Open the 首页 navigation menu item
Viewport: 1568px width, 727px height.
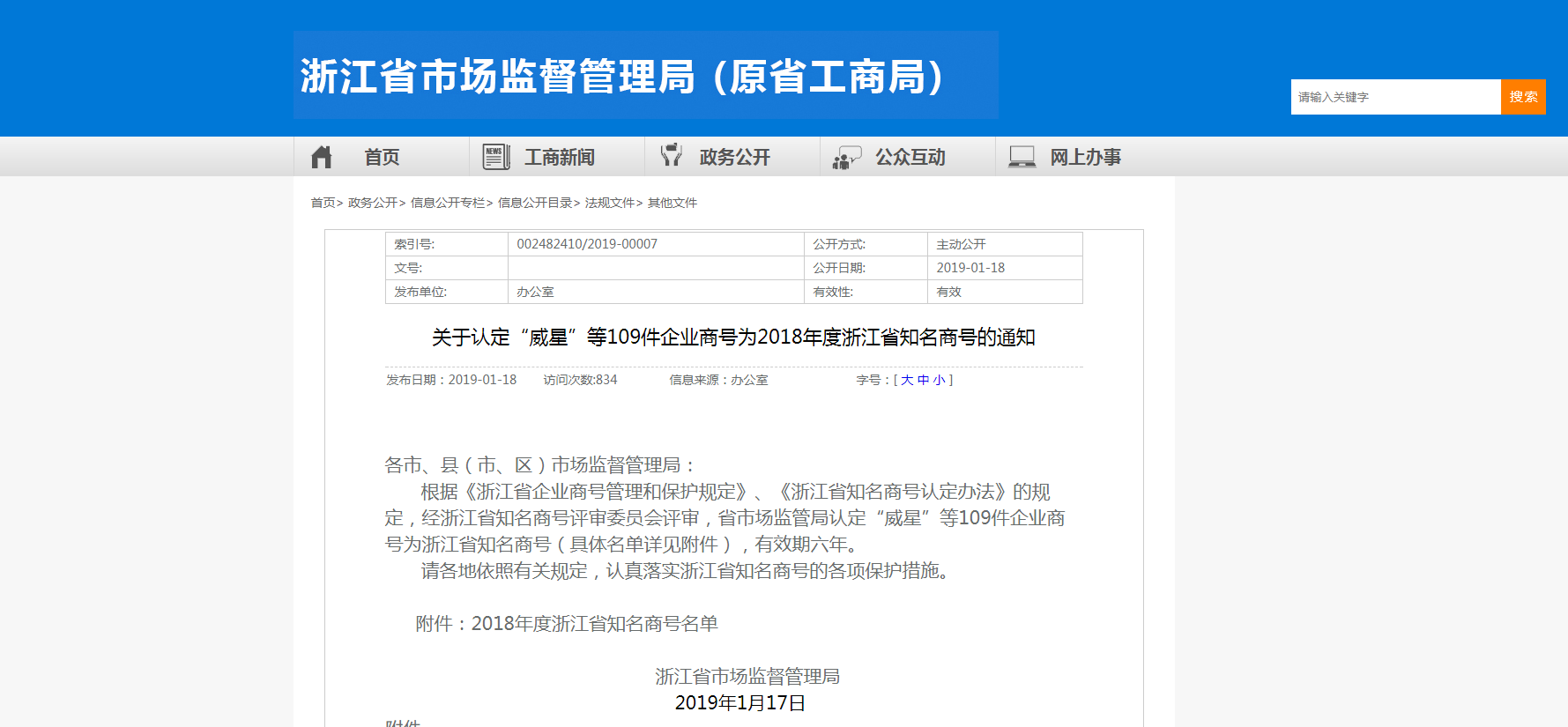click(382, 157)
